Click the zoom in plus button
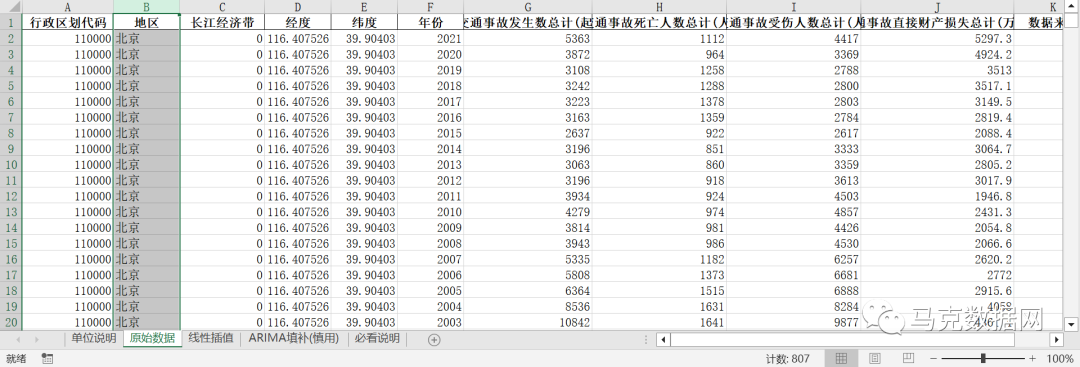 pyautogui.click(x=1032, y=359)
